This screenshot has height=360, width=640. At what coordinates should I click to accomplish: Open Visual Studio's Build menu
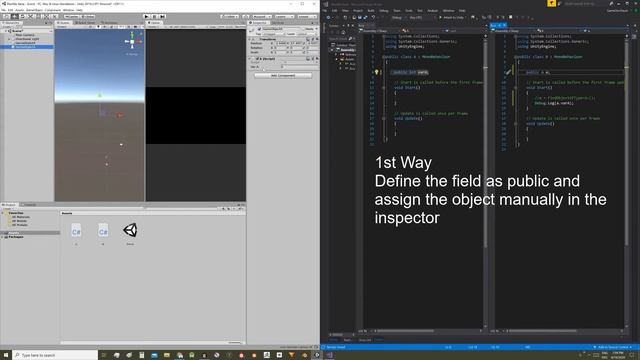371,11
